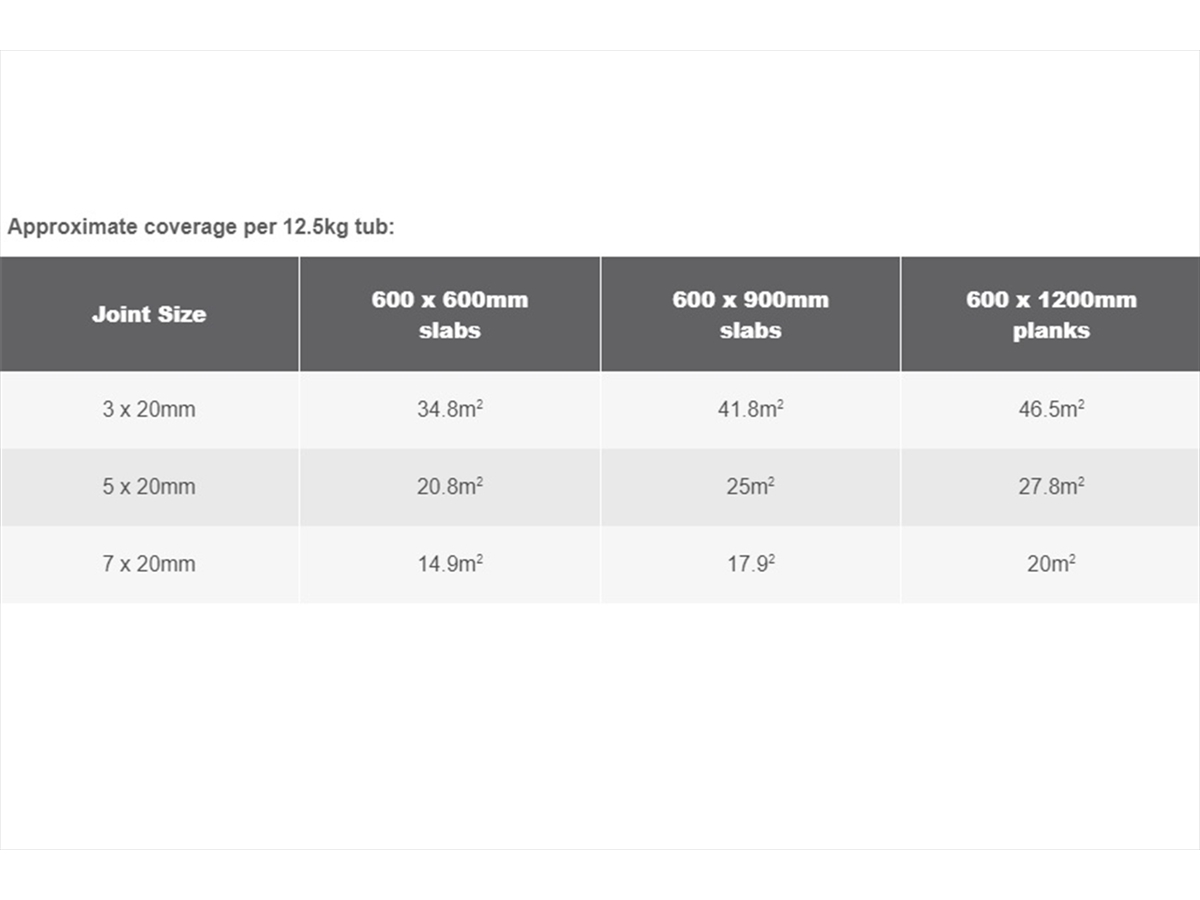Click the 600 x 900mm slabs header
Viewport: 1200px width, 900px height.
pyautogui.click(x=750, y=314)
